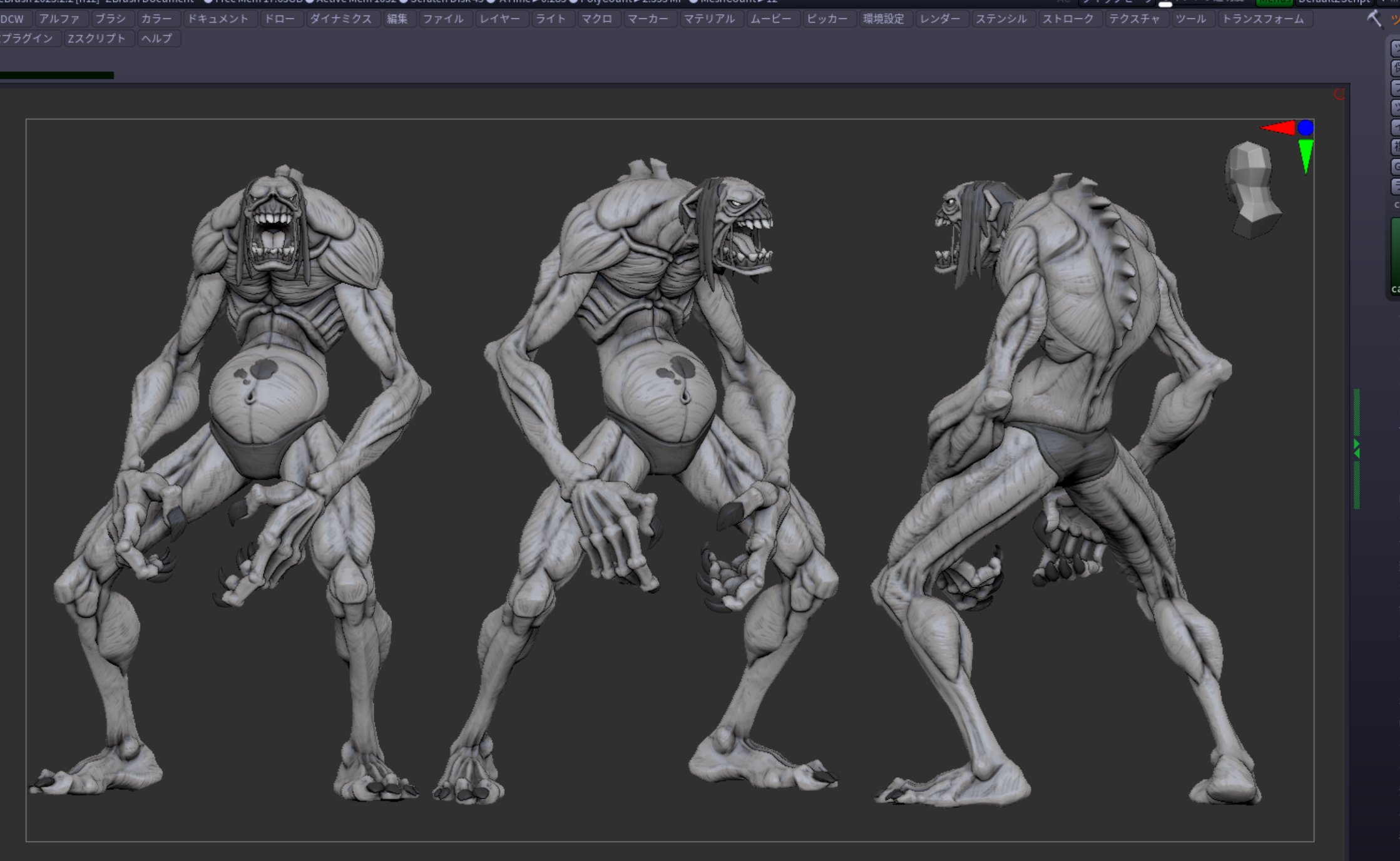Viewport: 1400px width, 861px height.
Task: Open the ブラシ (Brush) menu
Action: click(x=111, y=19)
